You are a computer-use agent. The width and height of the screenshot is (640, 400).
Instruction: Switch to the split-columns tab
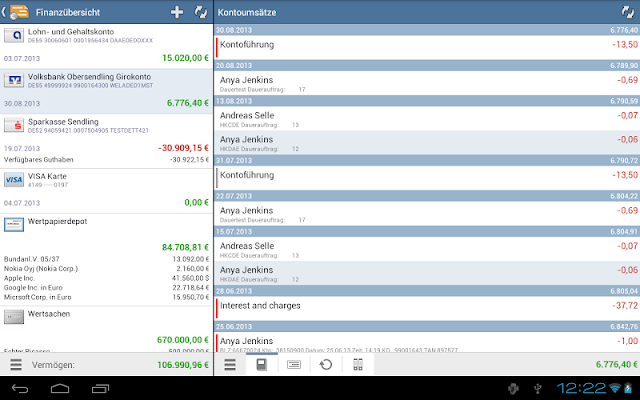[358, 364]
